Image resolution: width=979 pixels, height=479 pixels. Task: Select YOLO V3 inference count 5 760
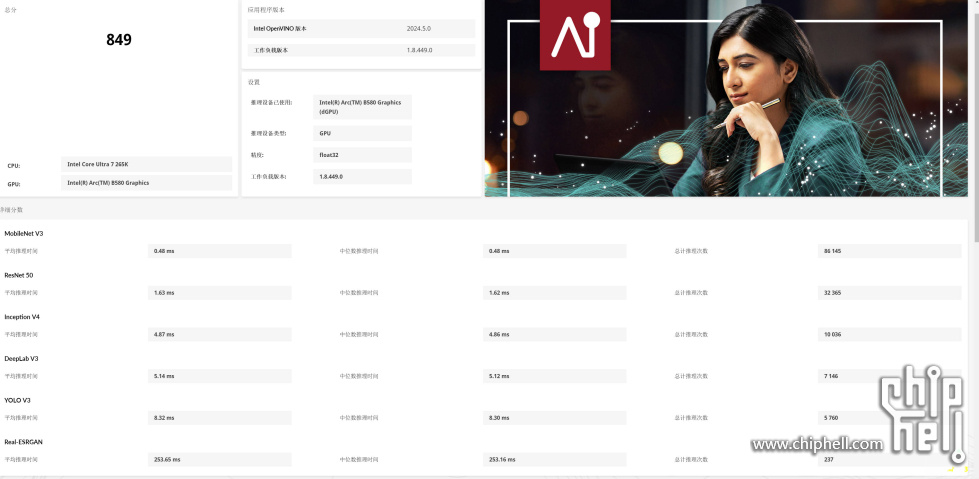[890, 418]
